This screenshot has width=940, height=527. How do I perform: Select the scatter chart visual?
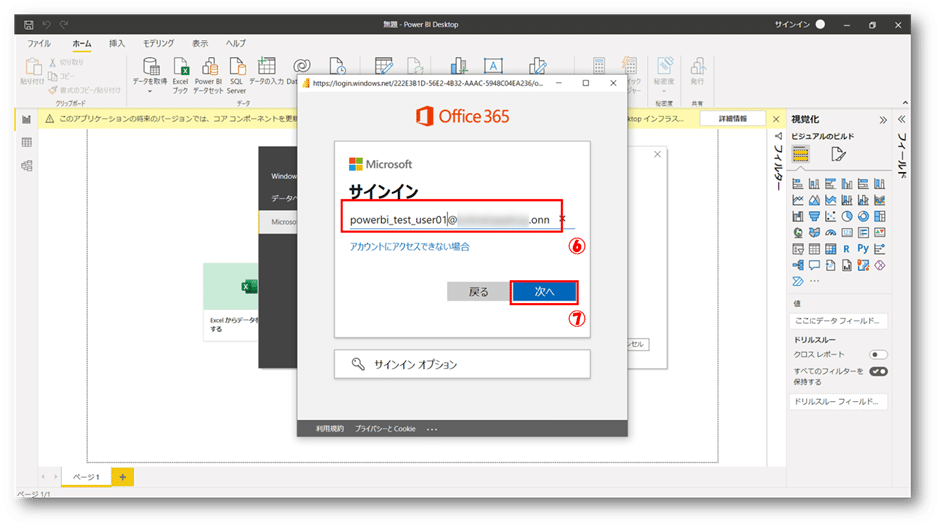(x=830, y=216)
